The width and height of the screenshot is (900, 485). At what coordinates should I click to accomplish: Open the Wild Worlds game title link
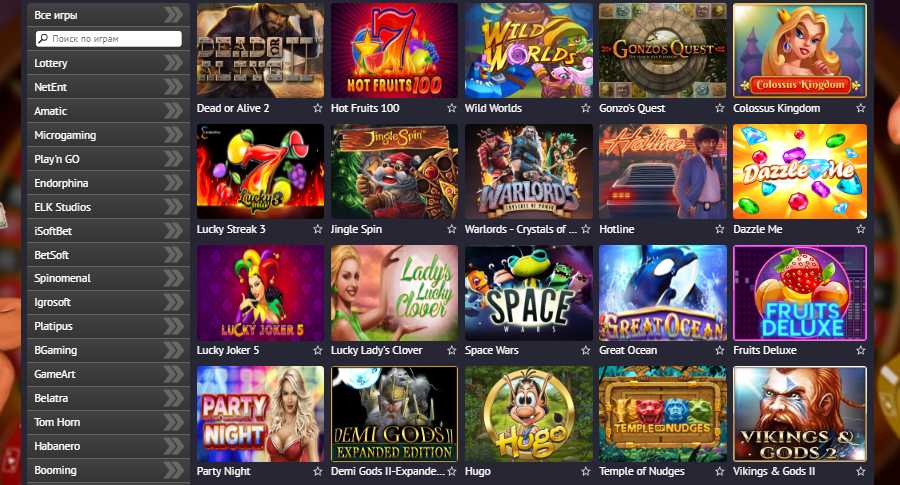(493, 108)
